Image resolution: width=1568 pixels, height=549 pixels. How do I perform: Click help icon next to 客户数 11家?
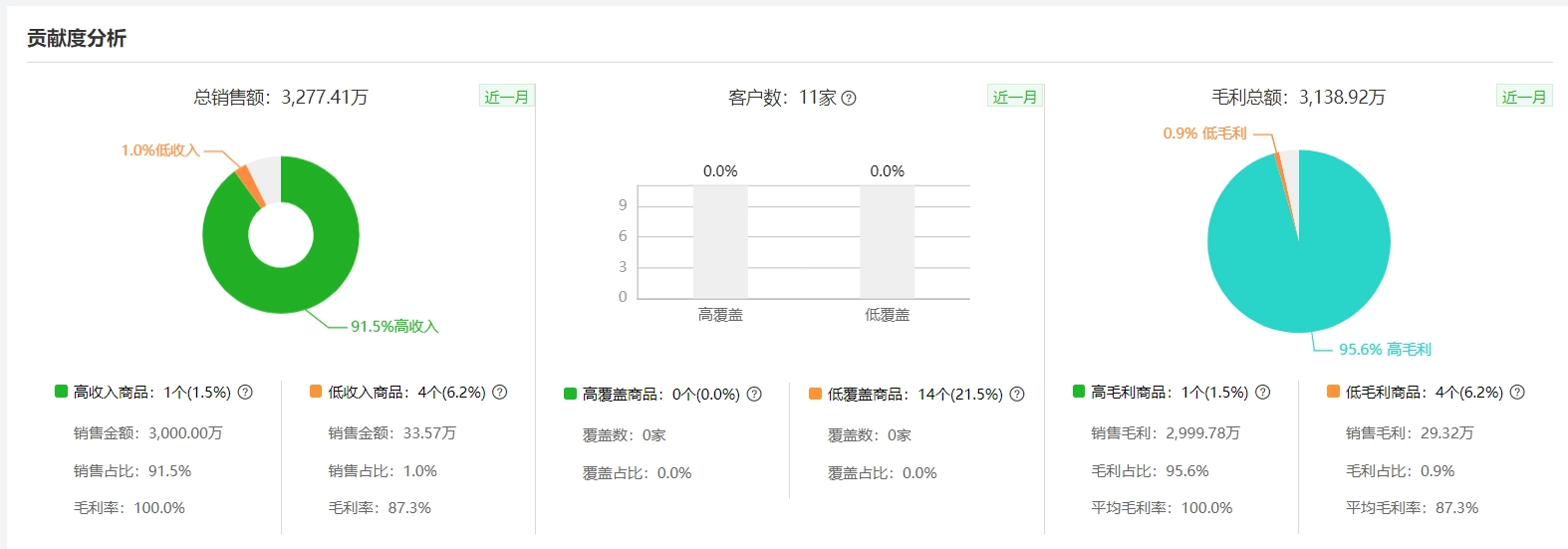(x=849, y=98)
